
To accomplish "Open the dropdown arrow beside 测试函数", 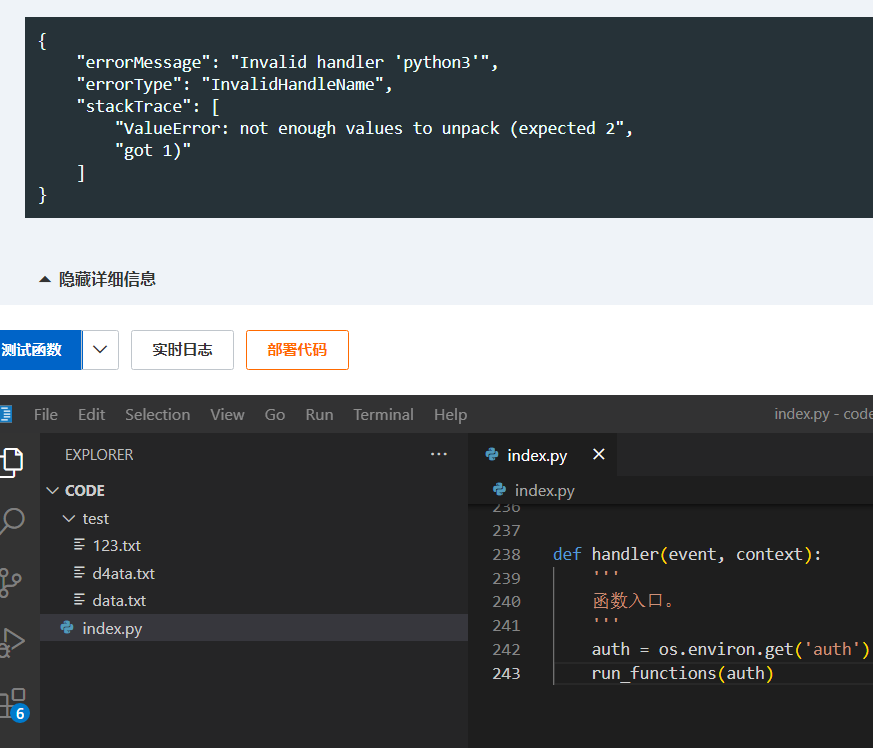I will 100,350.
